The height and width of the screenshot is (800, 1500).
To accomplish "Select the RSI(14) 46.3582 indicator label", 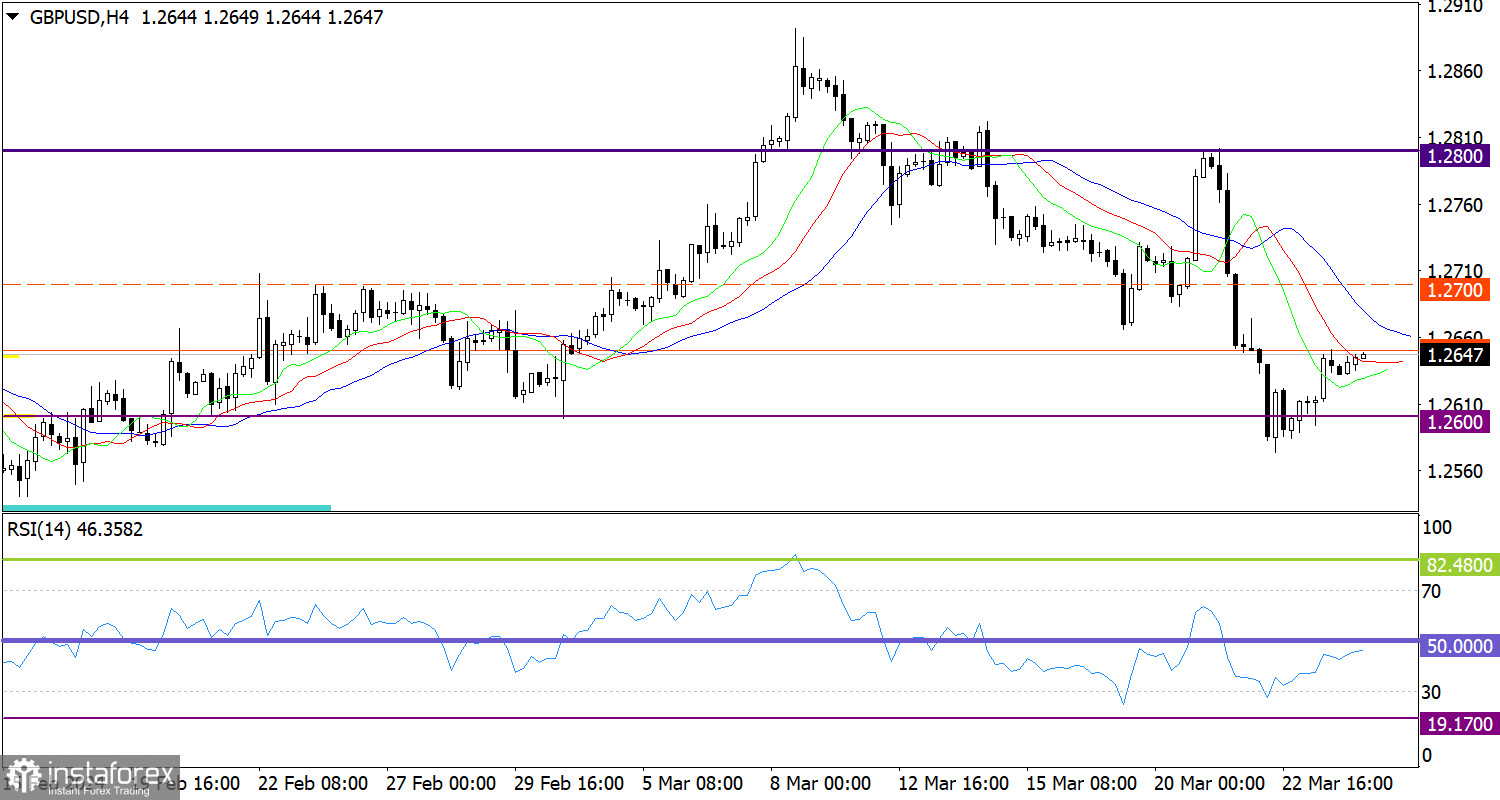I will 75,529.
